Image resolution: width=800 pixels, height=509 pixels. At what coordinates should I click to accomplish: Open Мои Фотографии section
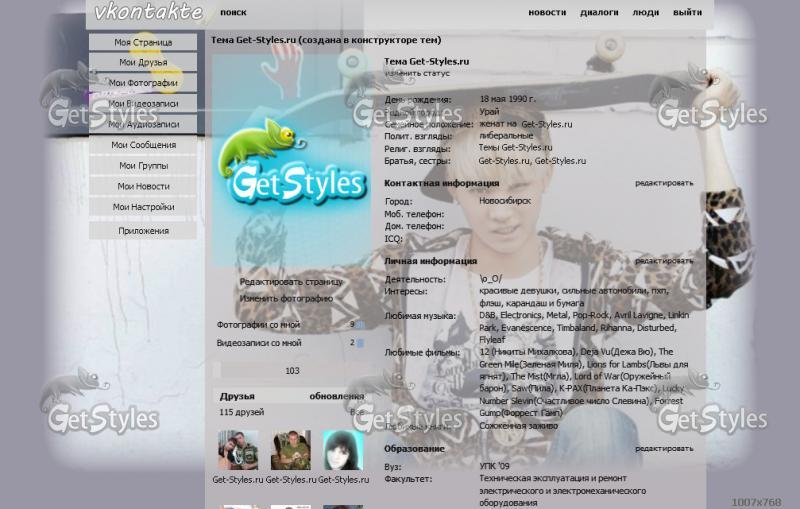(x=143, y=83)
